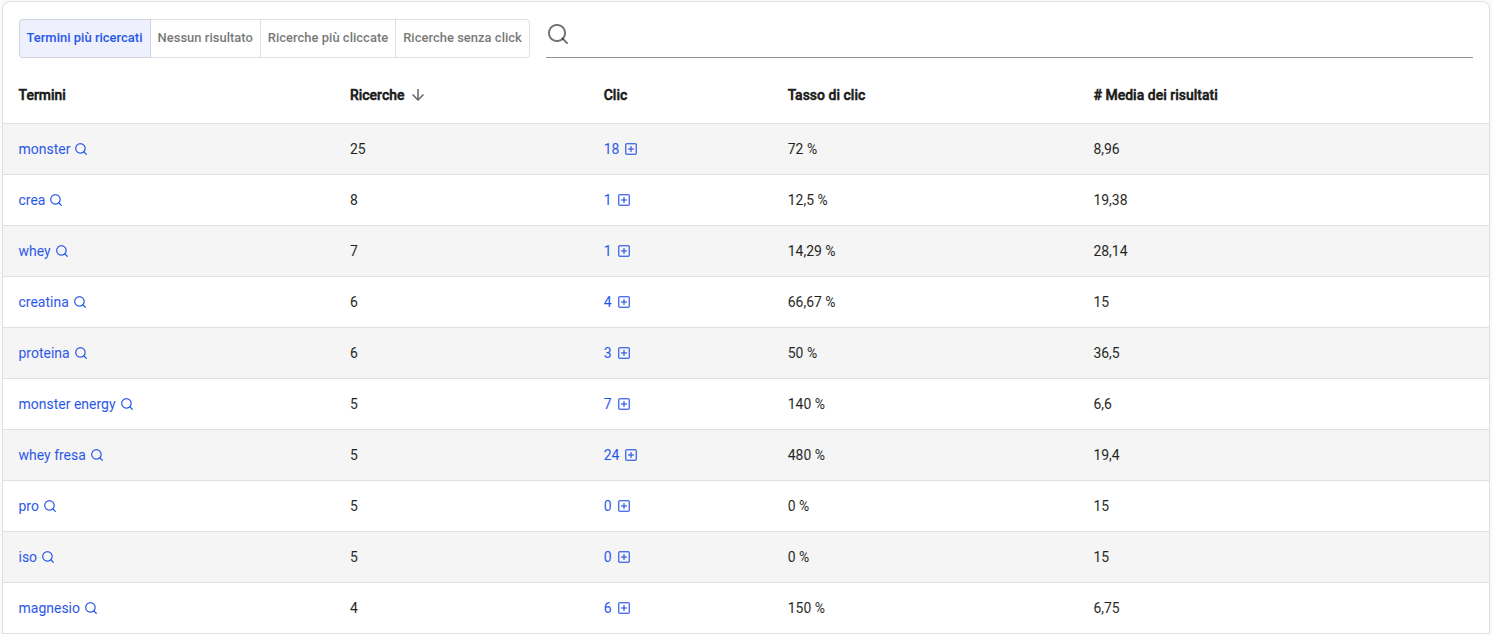Click the search icon in the search bar
1492x634 pixels.
(x=558, y=35)
